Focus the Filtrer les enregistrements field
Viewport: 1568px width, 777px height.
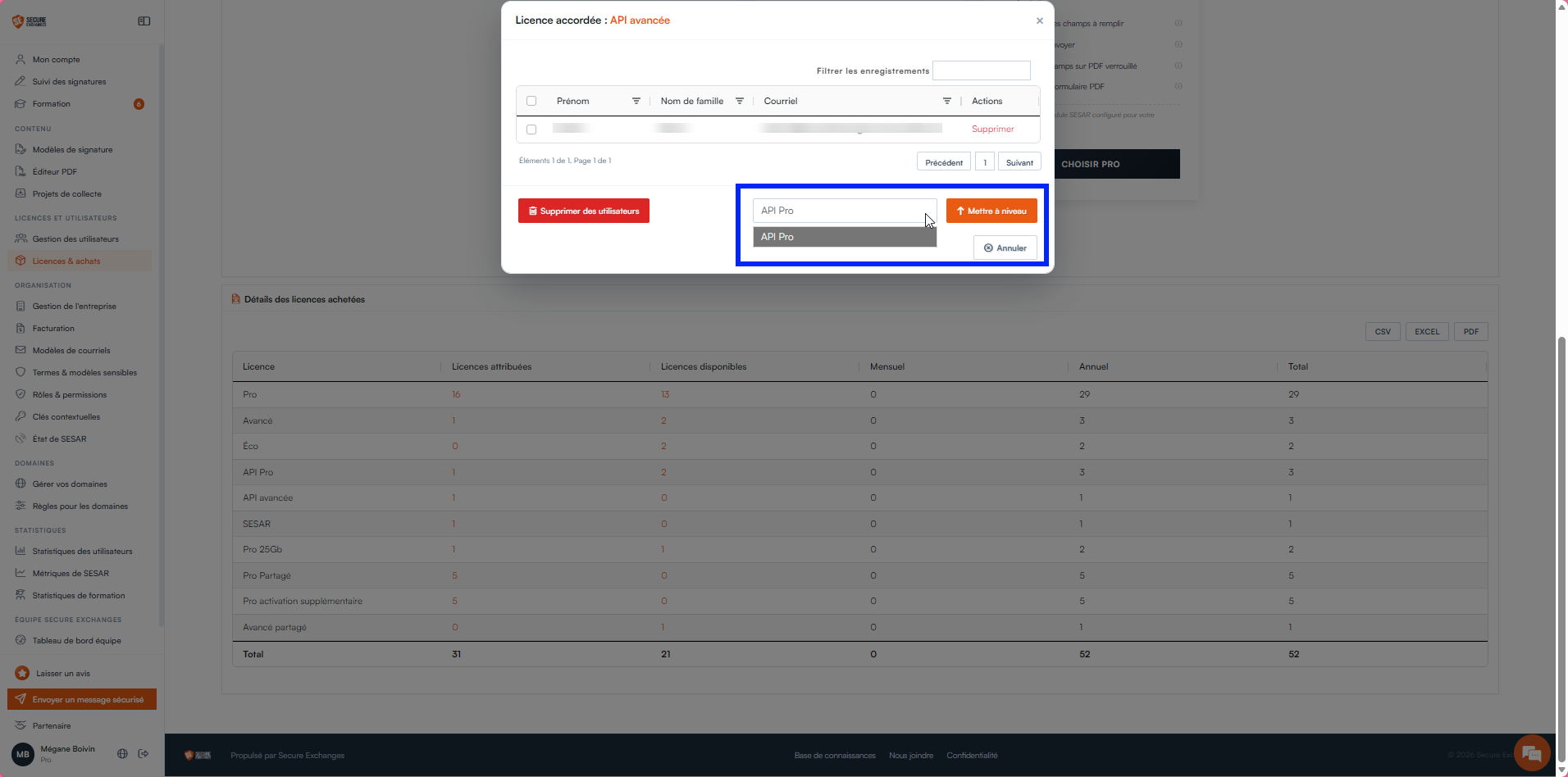click(982, 70)
